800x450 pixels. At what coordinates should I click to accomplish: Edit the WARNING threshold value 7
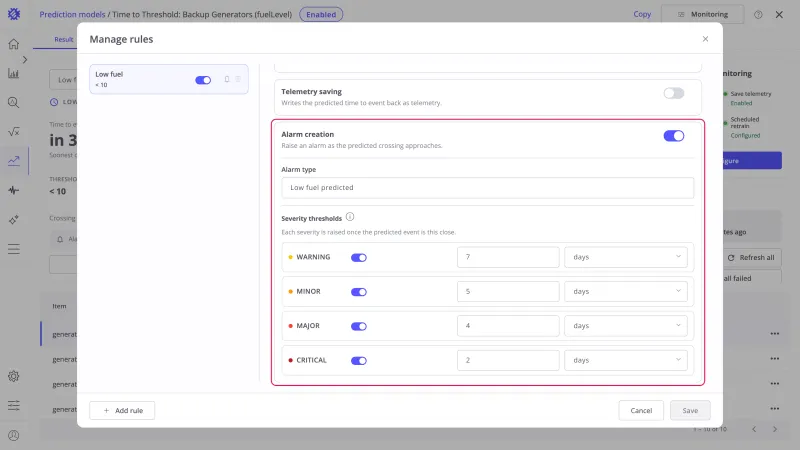pos(508,257)
